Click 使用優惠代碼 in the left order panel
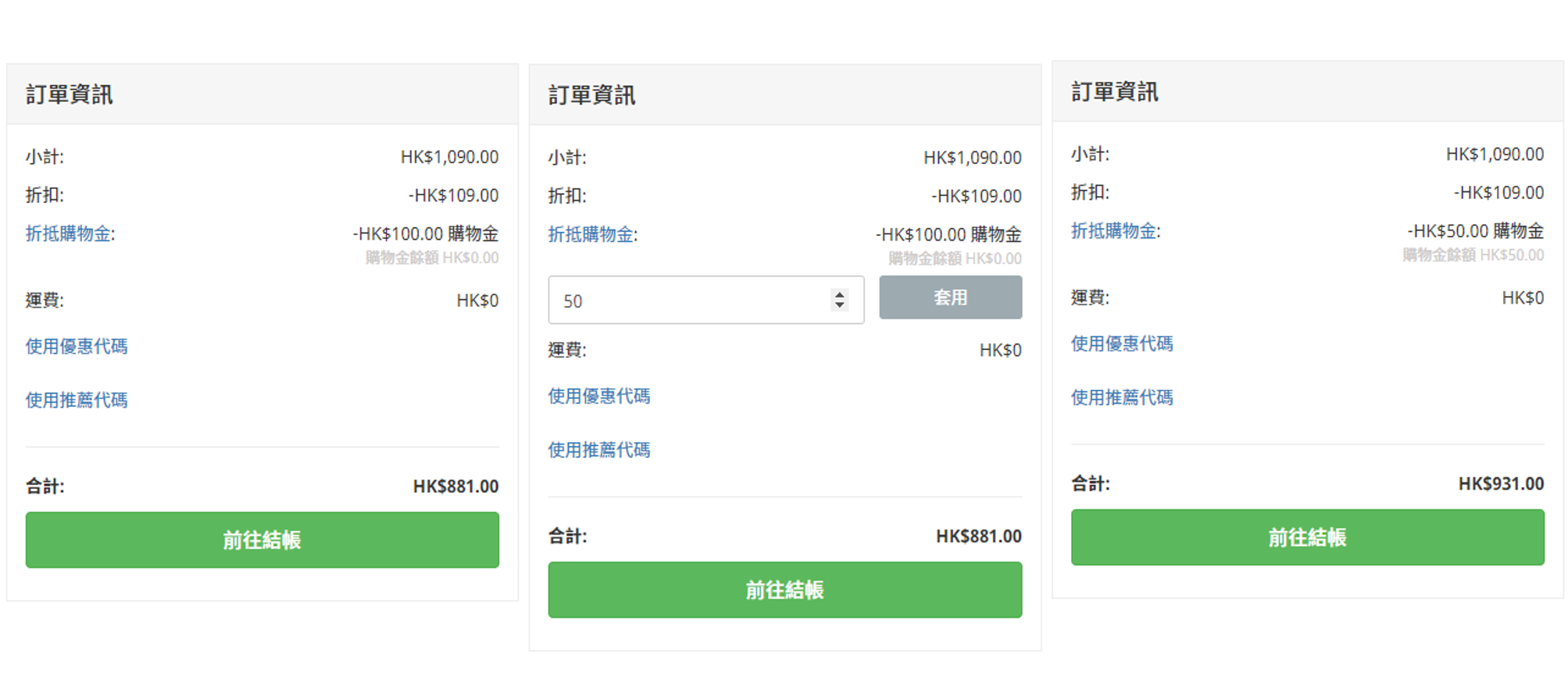Viewport: 1568px width, 699px height. coord(77,346)
